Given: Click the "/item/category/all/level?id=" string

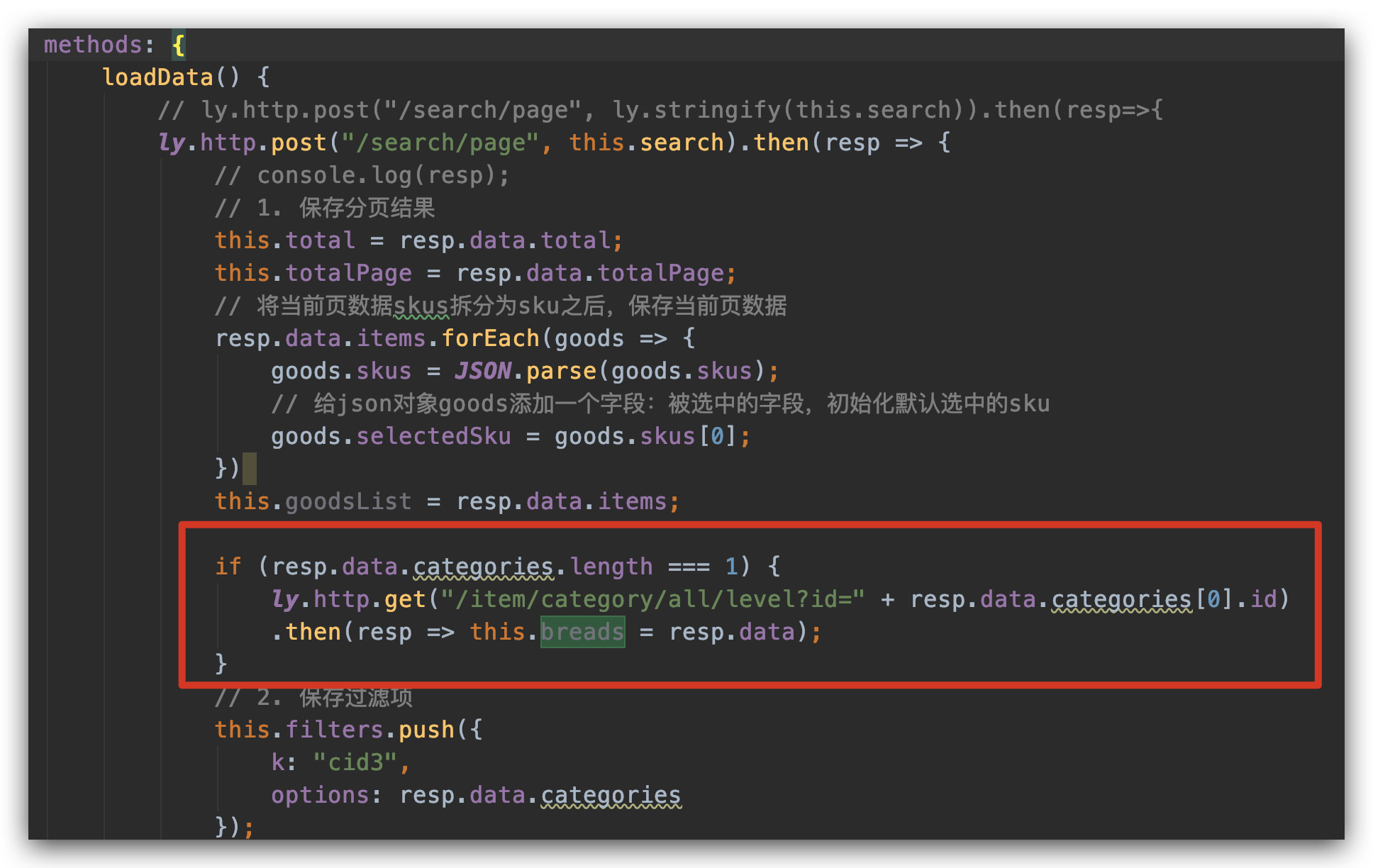Looking at the screenshot, I should 652,599.
